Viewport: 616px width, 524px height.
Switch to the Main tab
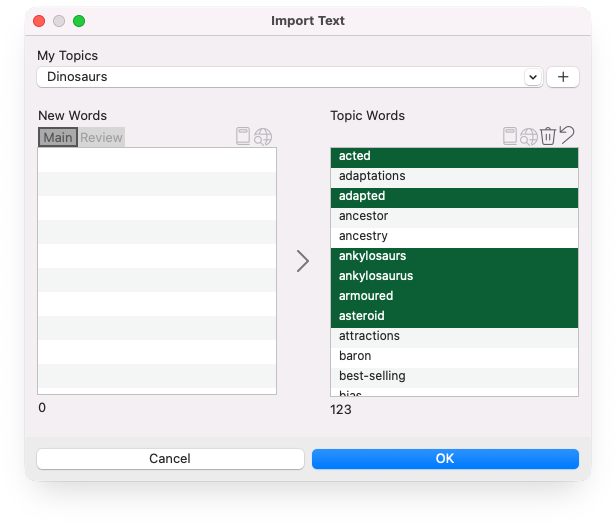58,137
